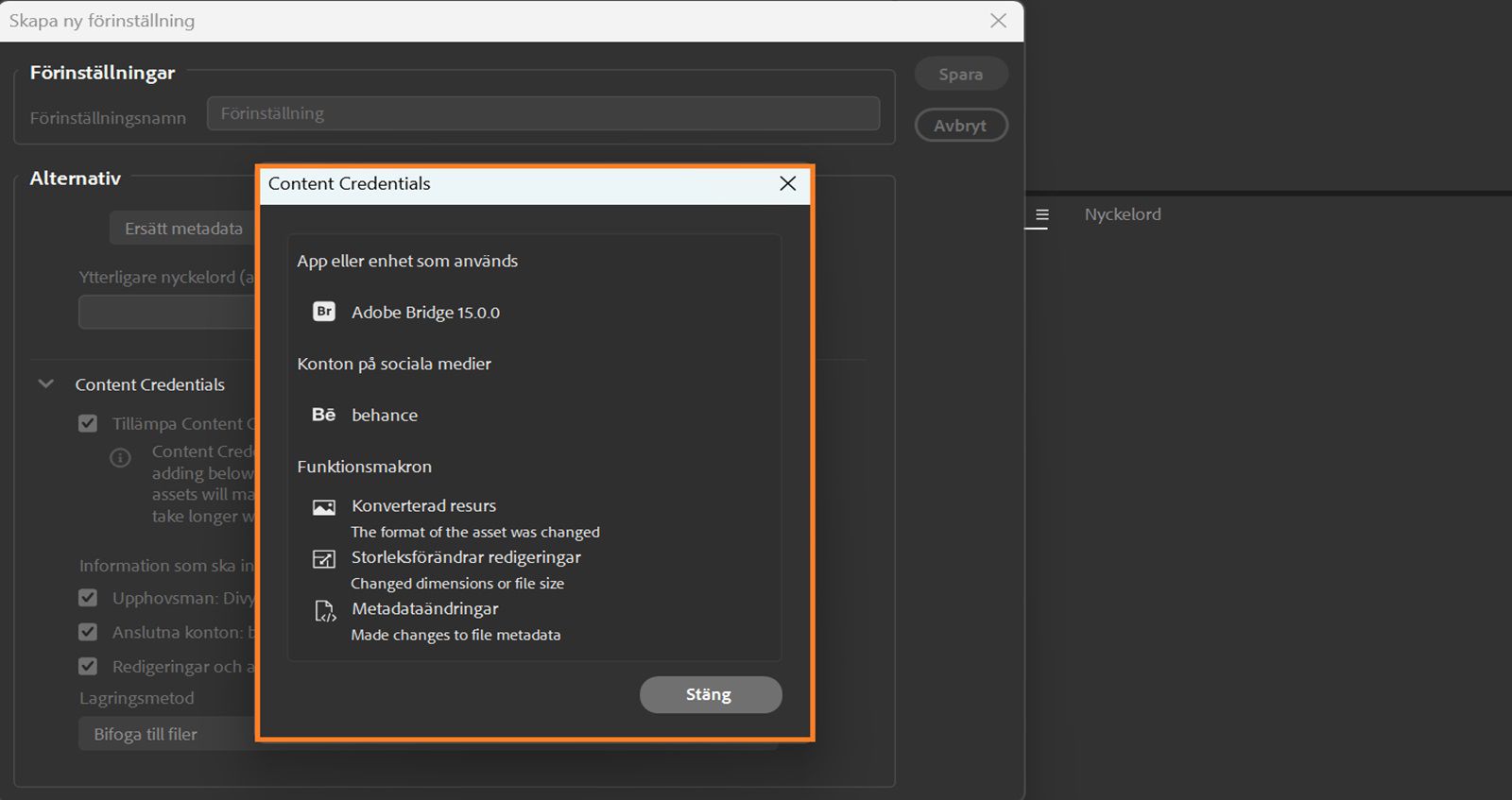Click the Adobe Bridge Br app icon
This screenshot has height=800, width=1512.
click(x=324, y=312)
